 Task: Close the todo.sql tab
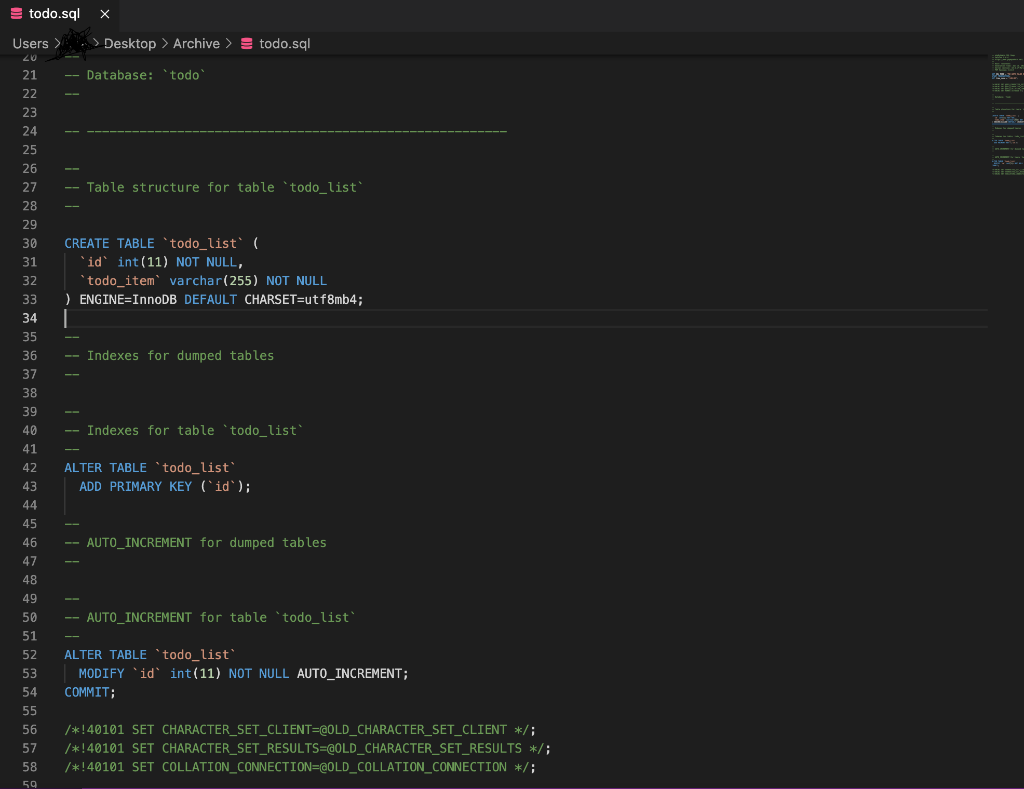[104, 14]
